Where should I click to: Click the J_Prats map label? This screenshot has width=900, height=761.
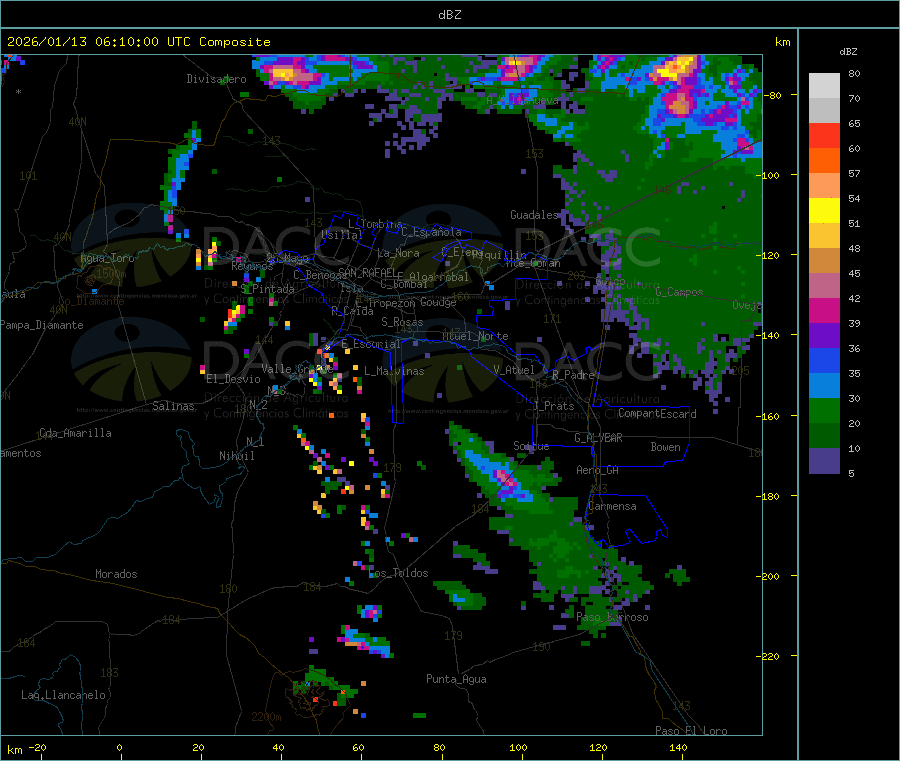(553, 406)
